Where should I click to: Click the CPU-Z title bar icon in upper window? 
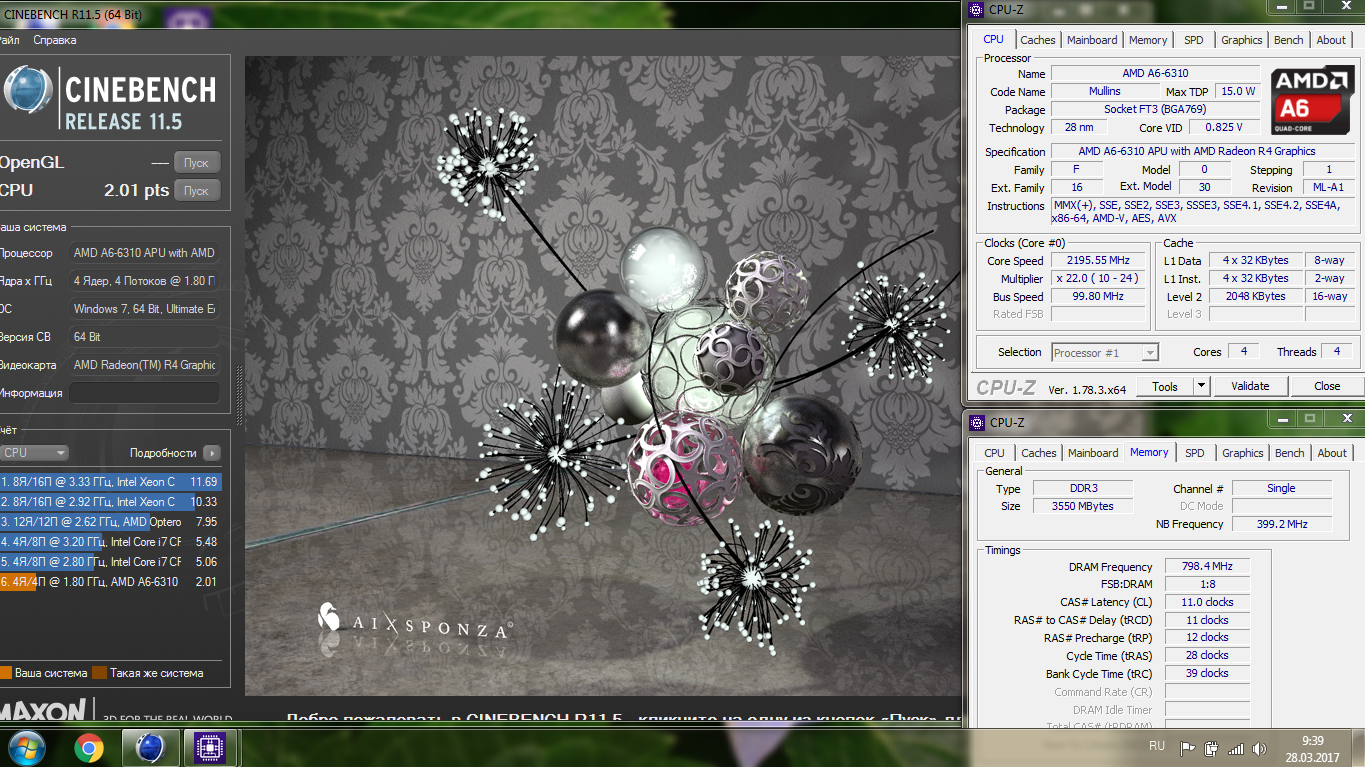click(976, 10)
